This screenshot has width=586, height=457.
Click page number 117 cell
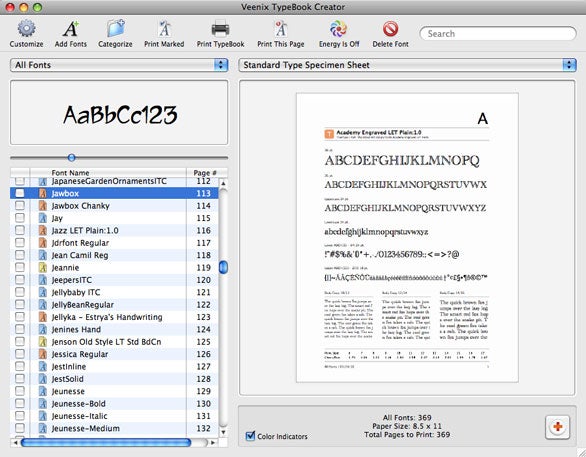204,243
